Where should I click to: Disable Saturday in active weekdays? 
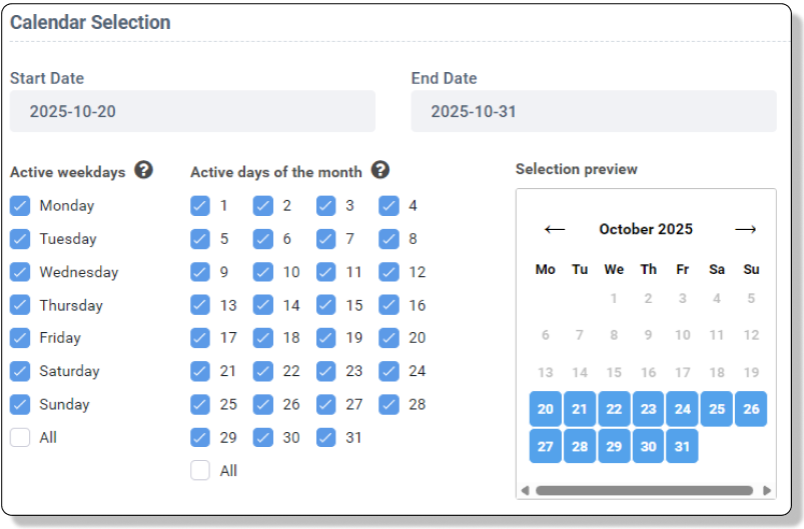20,371
